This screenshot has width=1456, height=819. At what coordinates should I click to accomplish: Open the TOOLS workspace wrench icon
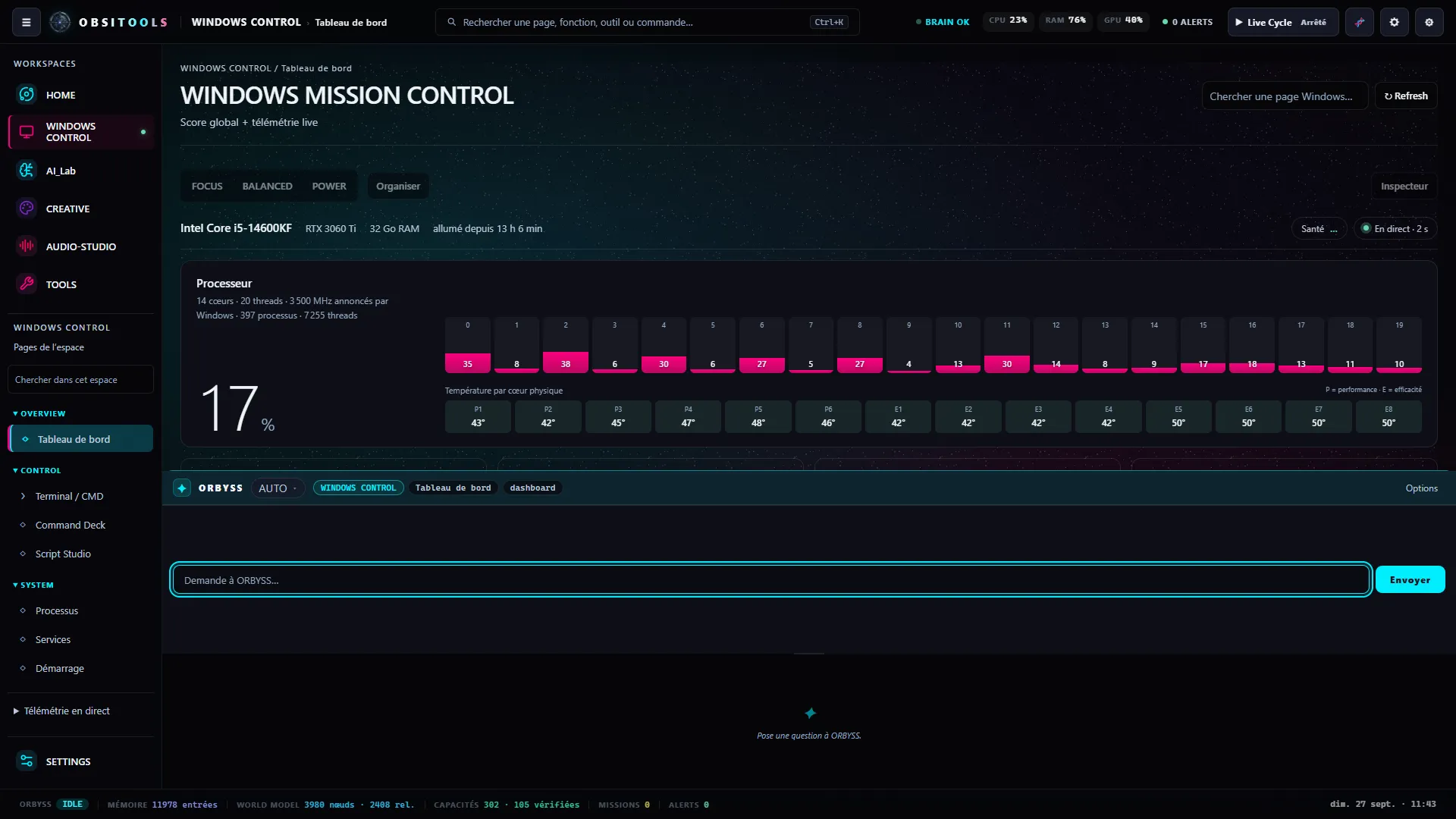click(x=27, y=284)
